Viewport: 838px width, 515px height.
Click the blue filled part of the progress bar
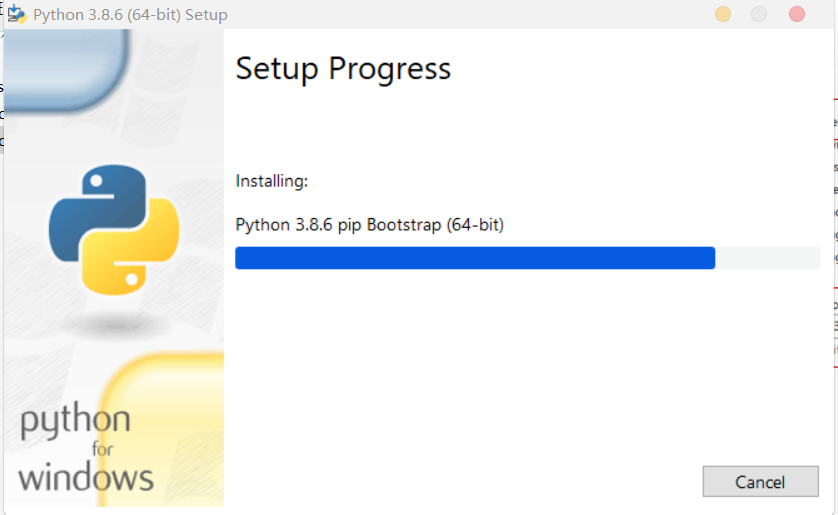[474, 258]
